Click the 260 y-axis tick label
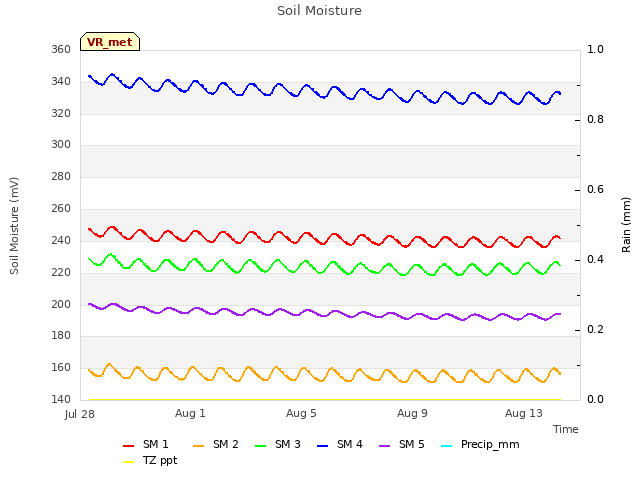Viewport: 640px width, 480px height. pyautogui.click(x=61, y=209)
